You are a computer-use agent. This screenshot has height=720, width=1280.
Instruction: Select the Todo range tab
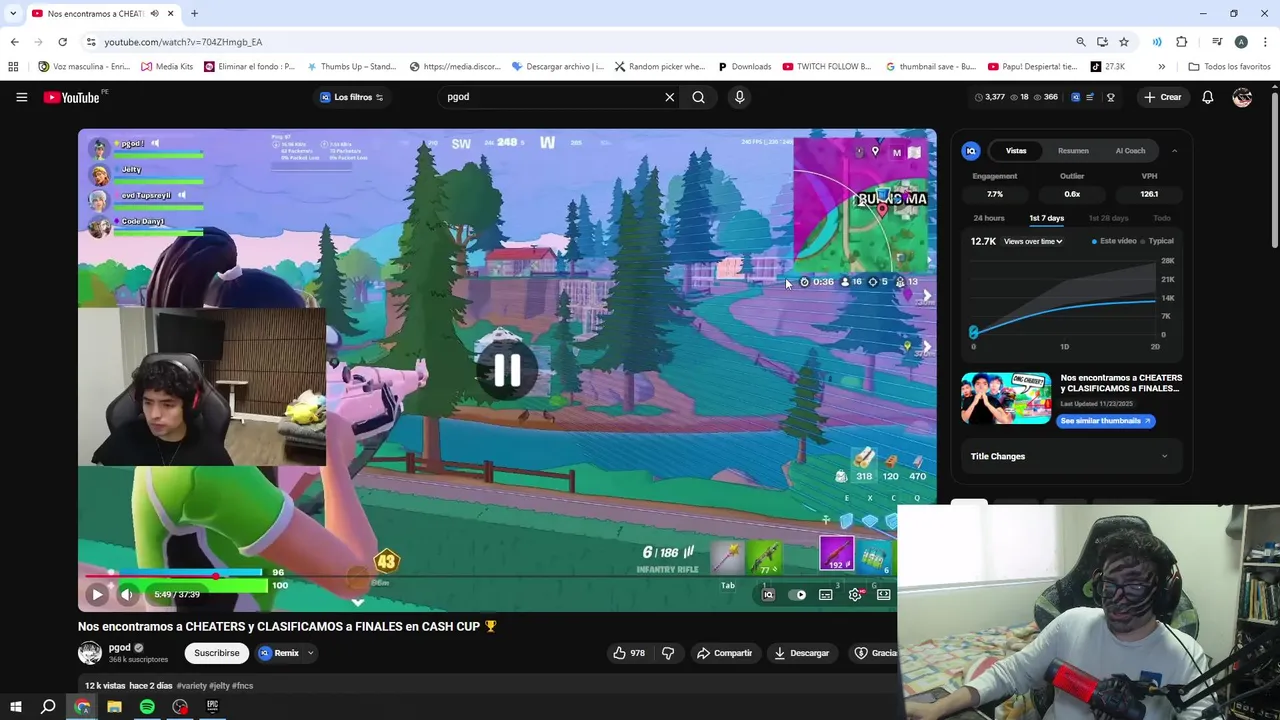(x=1161, y=218)
